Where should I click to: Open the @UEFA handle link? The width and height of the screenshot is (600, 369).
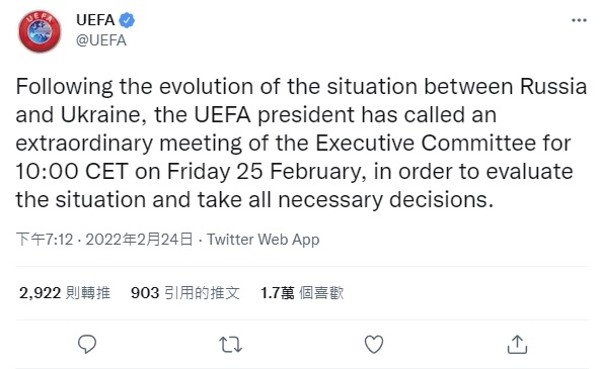coord(101,40)
